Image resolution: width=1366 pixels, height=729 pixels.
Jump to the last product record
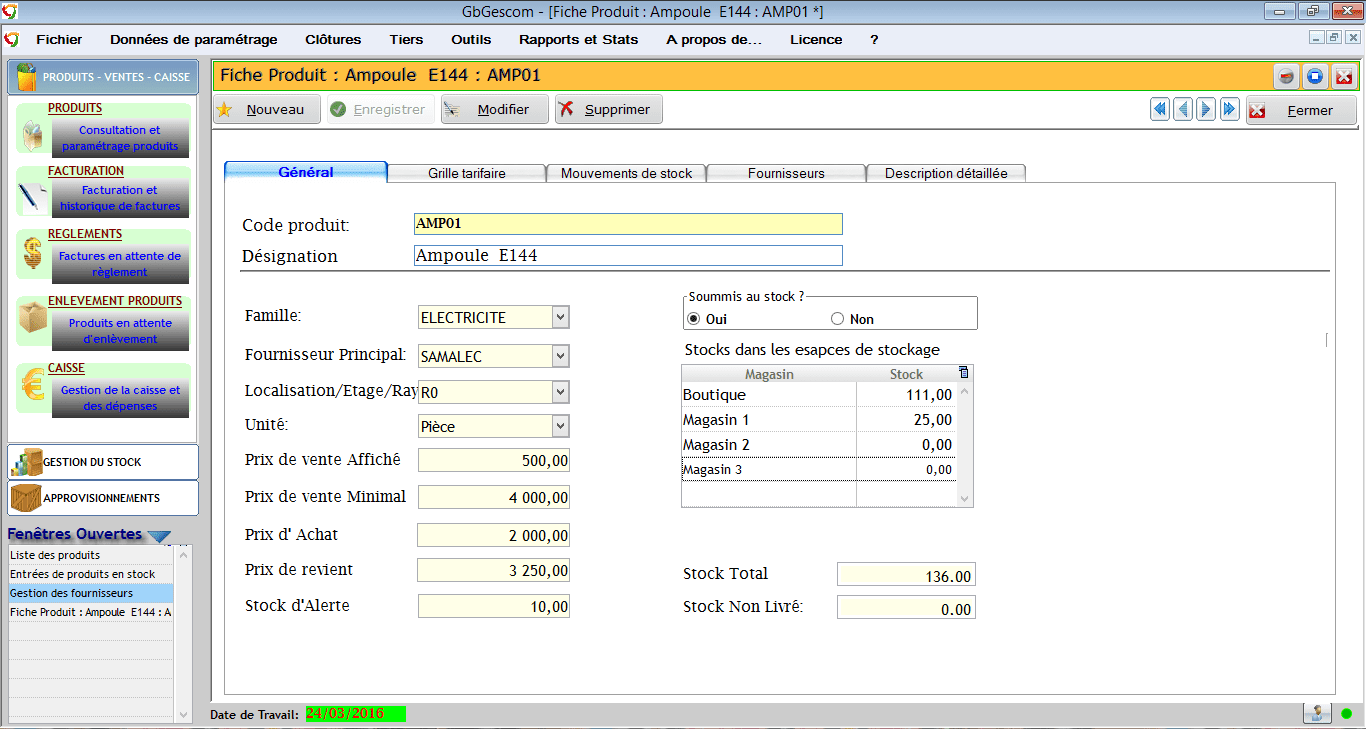(x=1229, y=110)
